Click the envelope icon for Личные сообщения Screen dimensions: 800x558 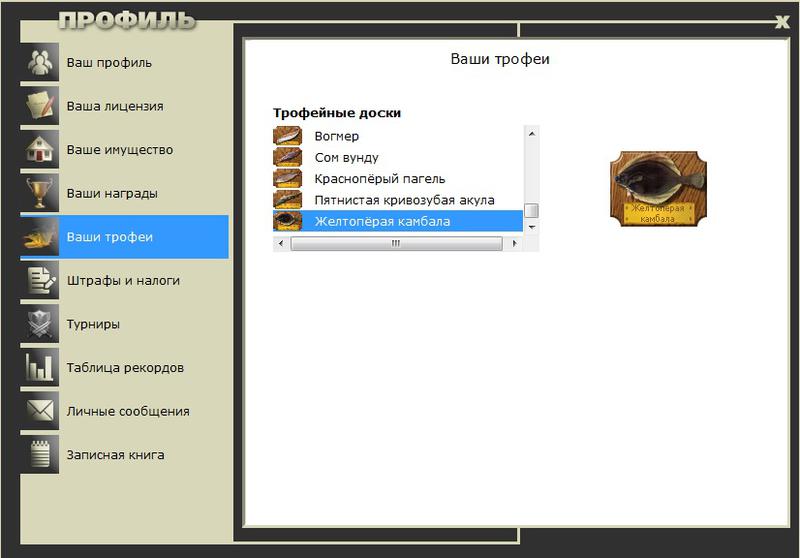(x=40, y=411)
